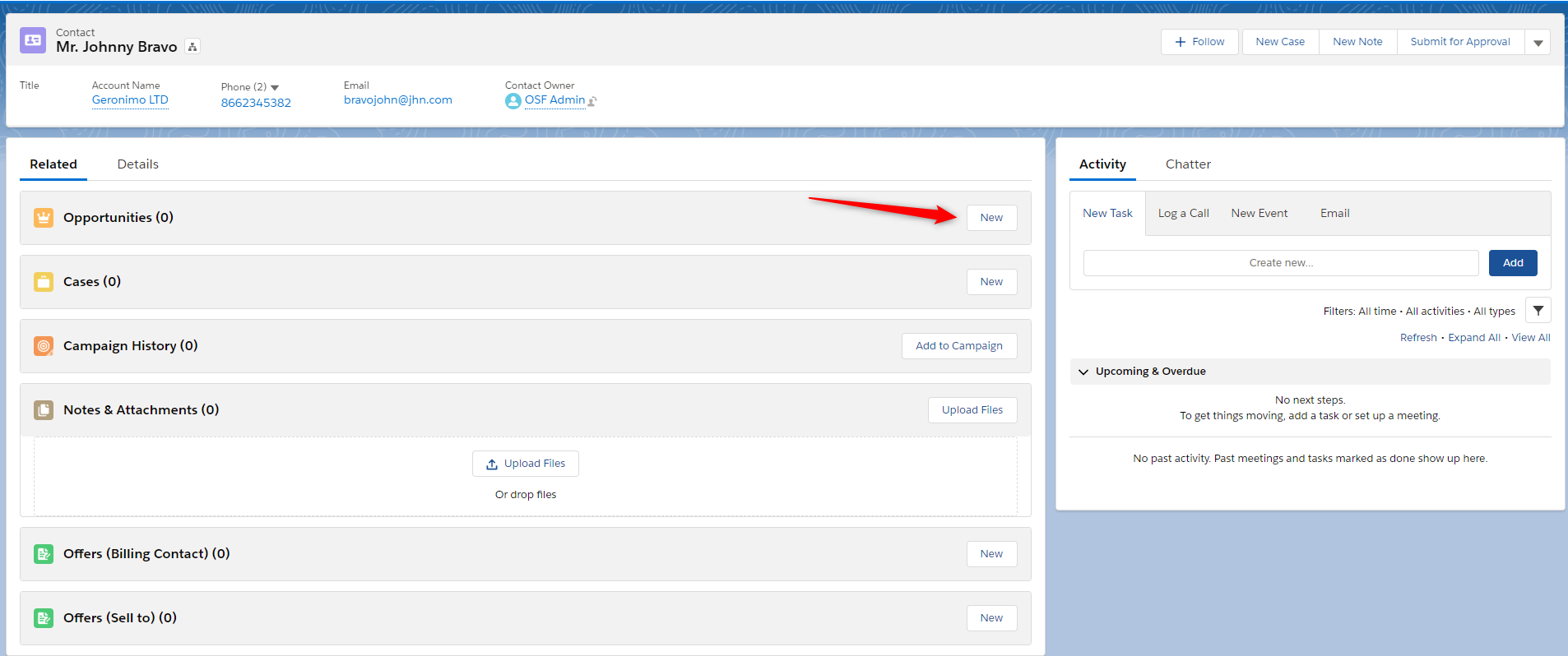Viewport: 1568px width, 656px height.
Task: Open the Campaign History (0) related list
Action: (131, 346)
